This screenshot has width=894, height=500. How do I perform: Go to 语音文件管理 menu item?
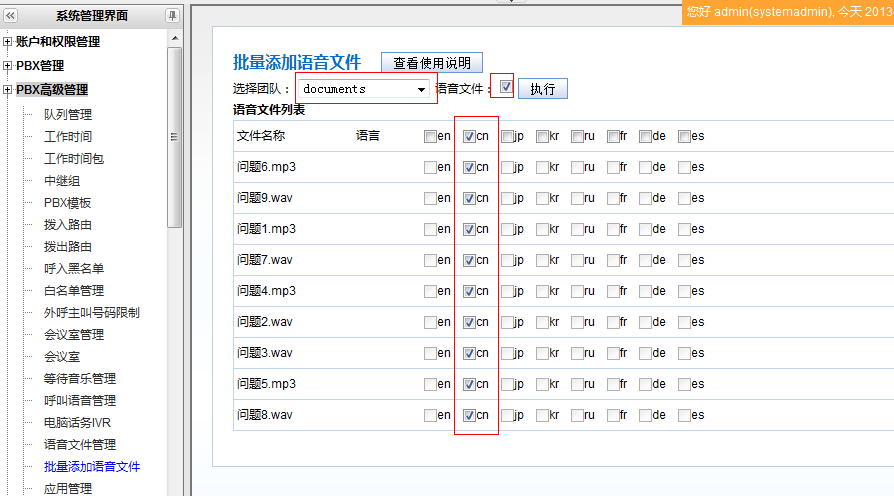80,444
